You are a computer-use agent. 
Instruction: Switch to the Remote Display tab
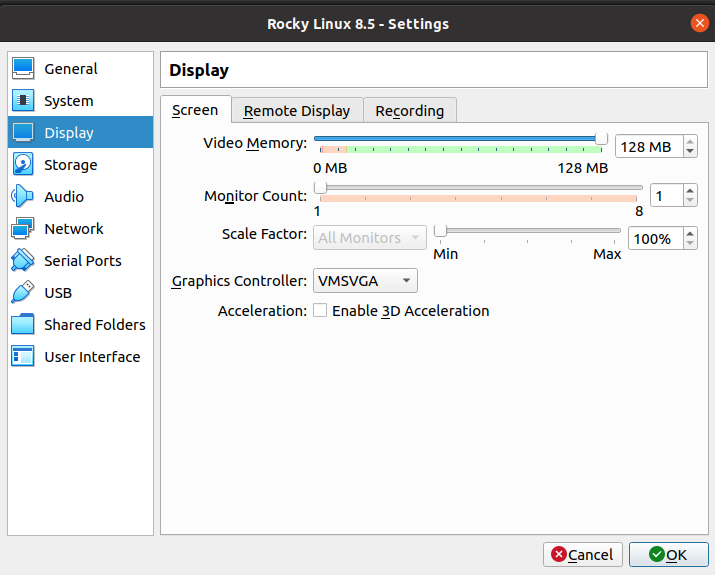click(297, 111)
